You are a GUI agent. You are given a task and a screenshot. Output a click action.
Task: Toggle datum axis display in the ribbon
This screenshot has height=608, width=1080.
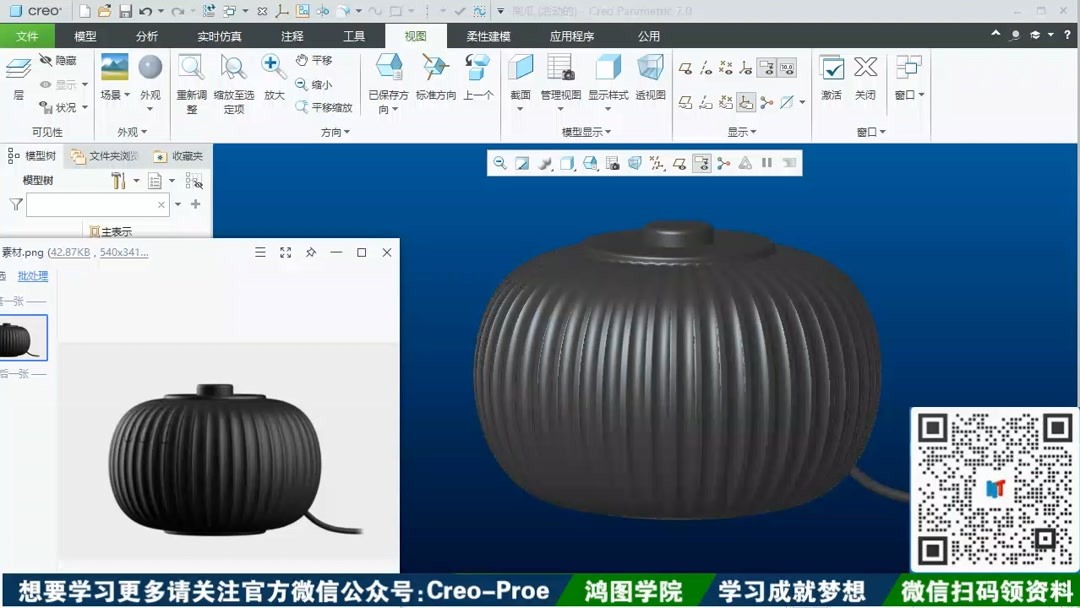pyautogui.click(x=705, y=67)
